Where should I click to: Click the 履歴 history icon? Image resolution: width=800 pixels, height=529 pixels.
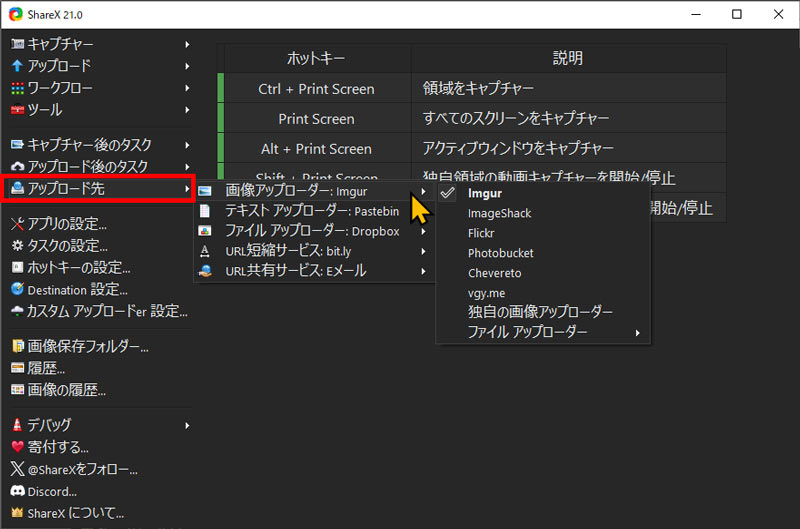17,368
